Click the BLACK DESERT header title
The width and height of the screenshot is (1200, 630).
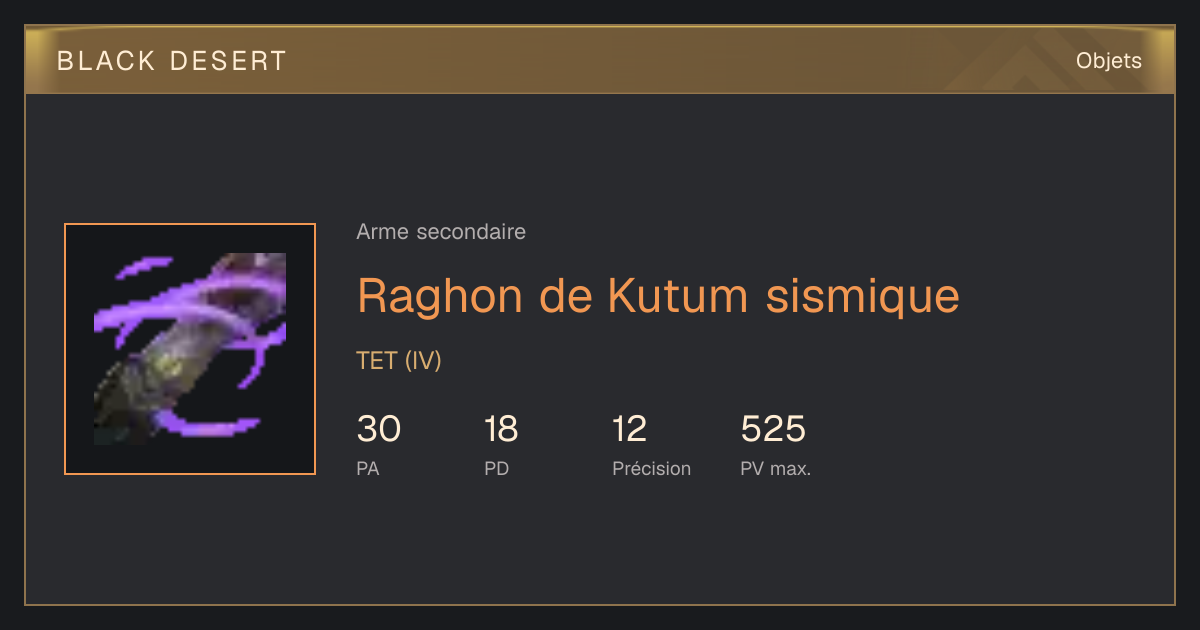tap(172, 61)
